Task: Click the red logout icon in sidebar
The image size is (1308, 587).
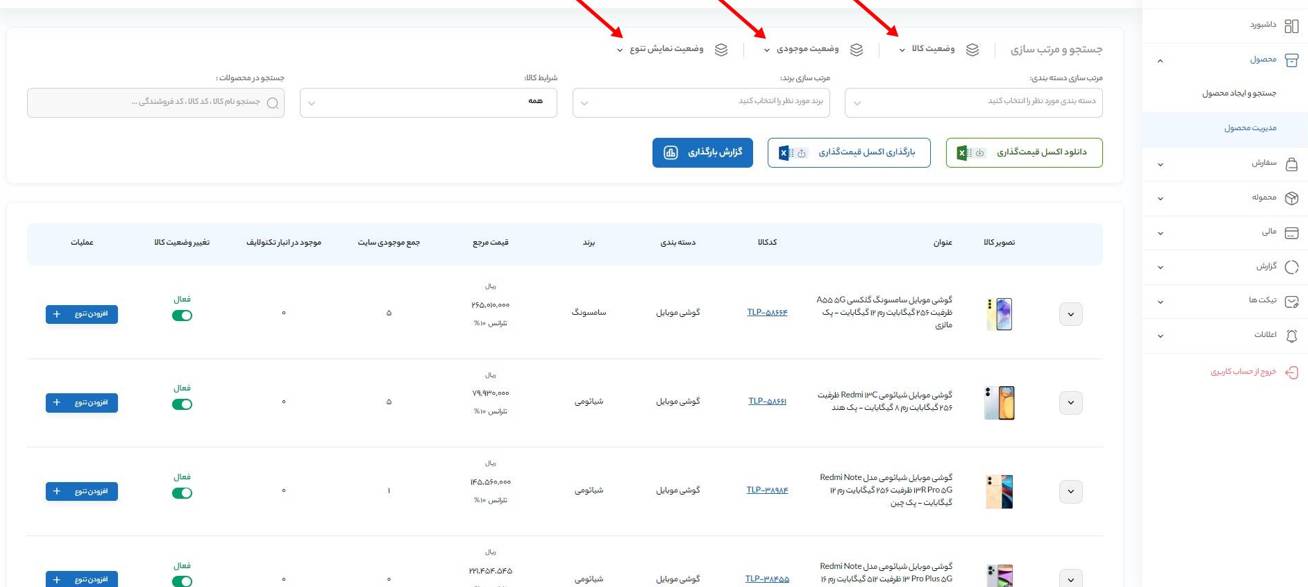Action: [1291, 372]
